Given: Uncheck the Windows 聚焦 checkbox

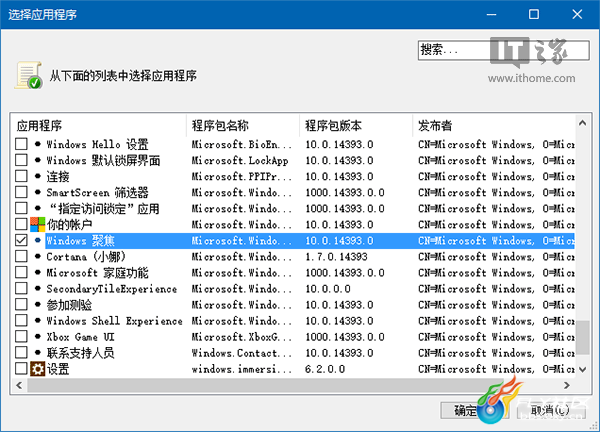Looking at the screenshot, I should click(x=21, y=241).
